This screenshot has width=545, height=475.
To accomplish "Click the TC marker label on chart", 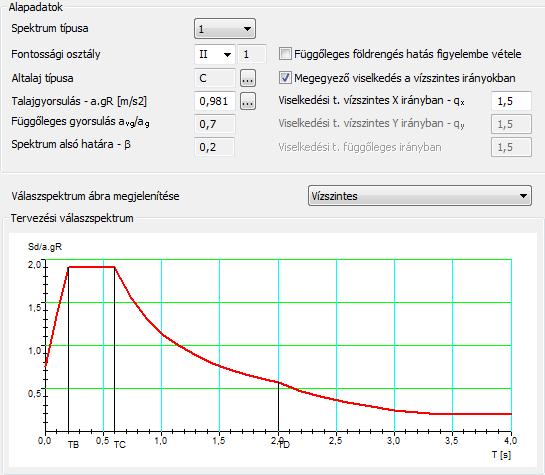I will coord(120,445).
